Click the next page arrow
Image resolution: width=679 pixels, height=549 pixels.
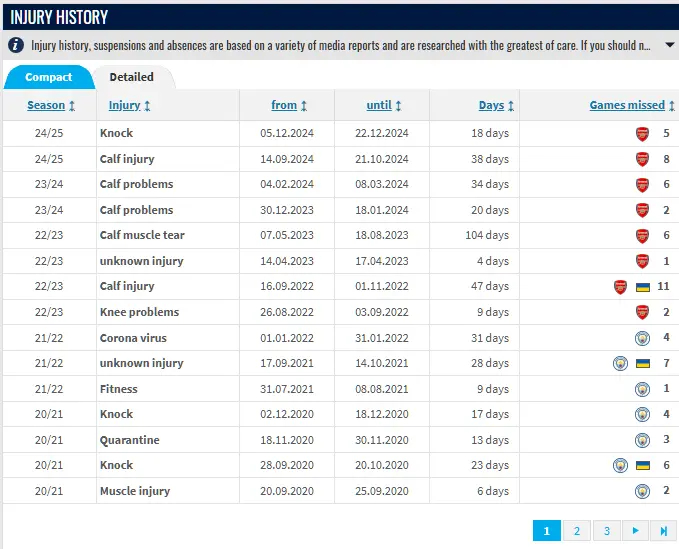[635, 531]
